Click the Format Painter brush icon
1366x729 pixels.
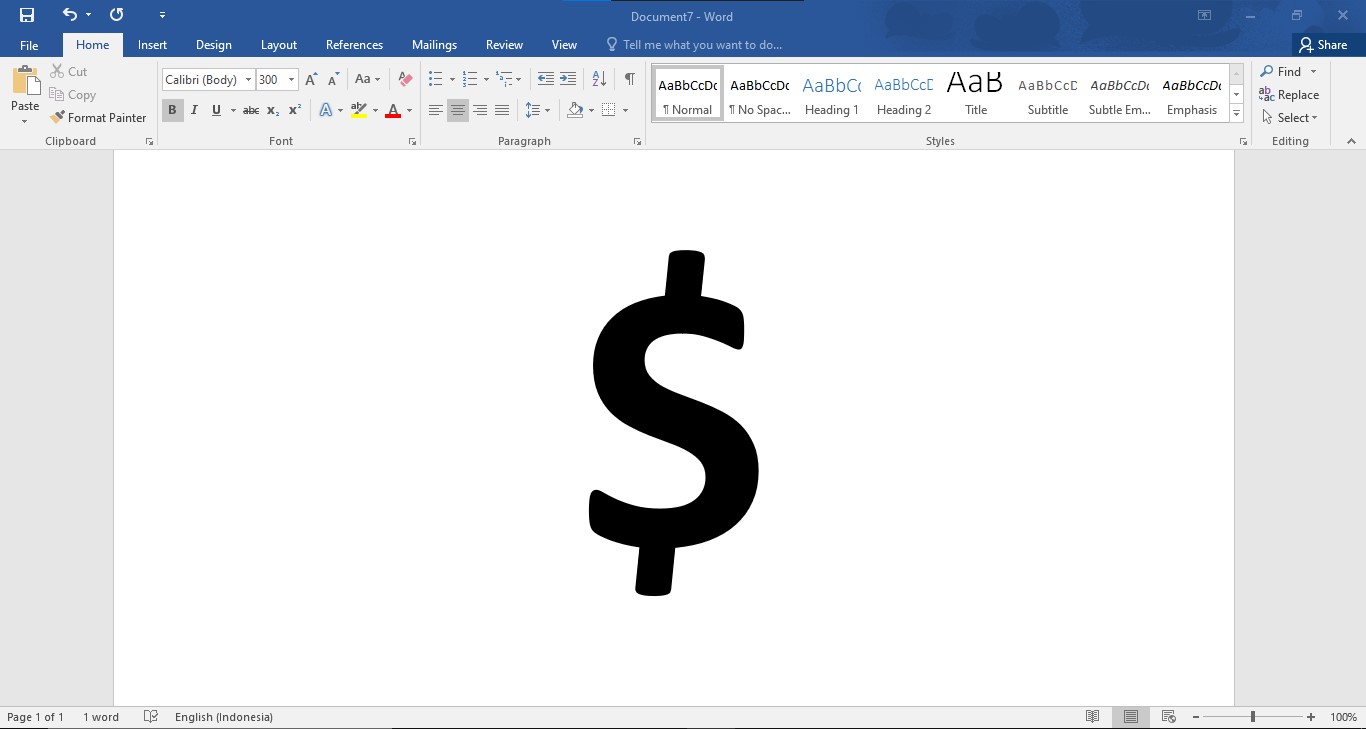[x=57, y=118]
